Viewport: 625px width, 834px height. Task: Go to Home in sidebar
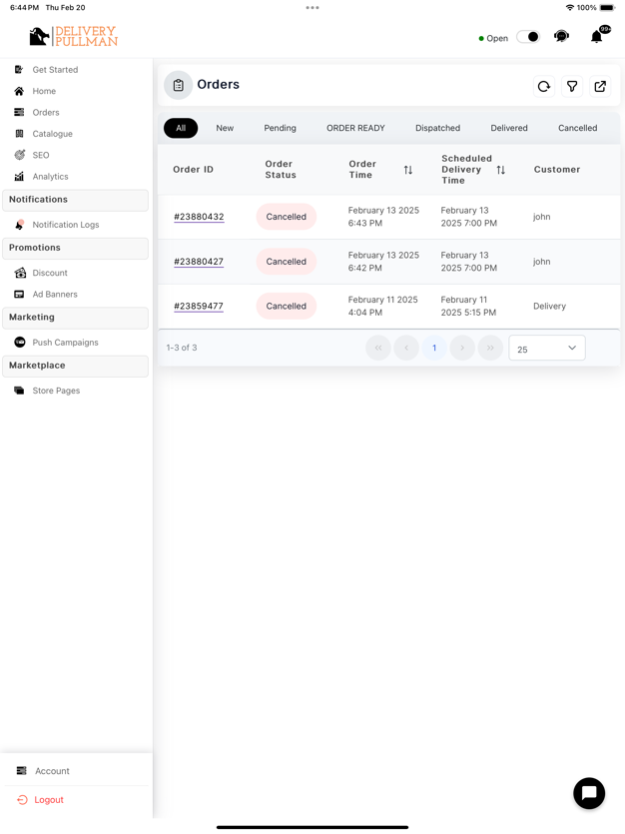pos(44,91)
